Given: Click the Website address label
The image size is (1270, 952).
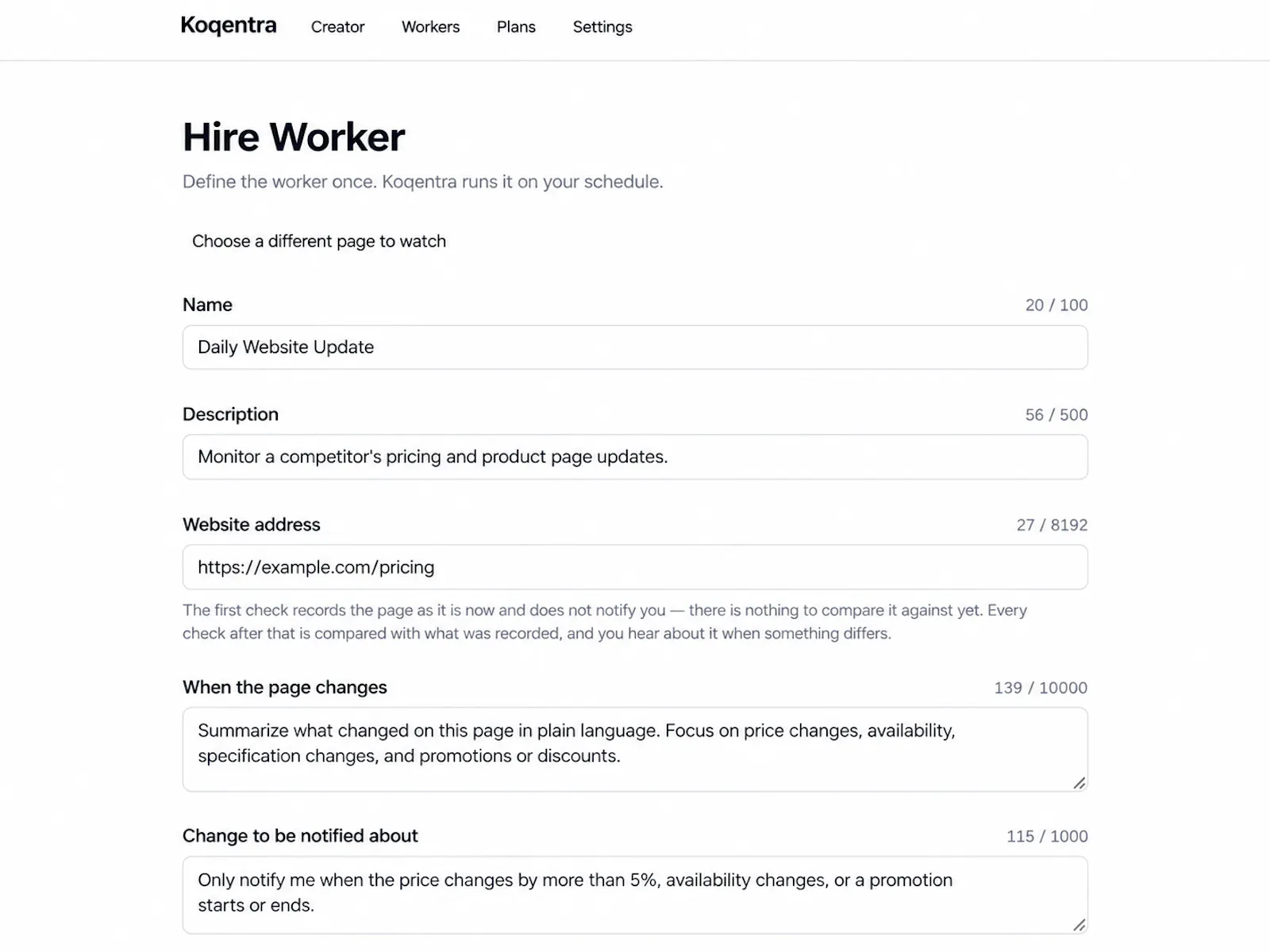Looking at the screenshot, I should click(252, 524).
